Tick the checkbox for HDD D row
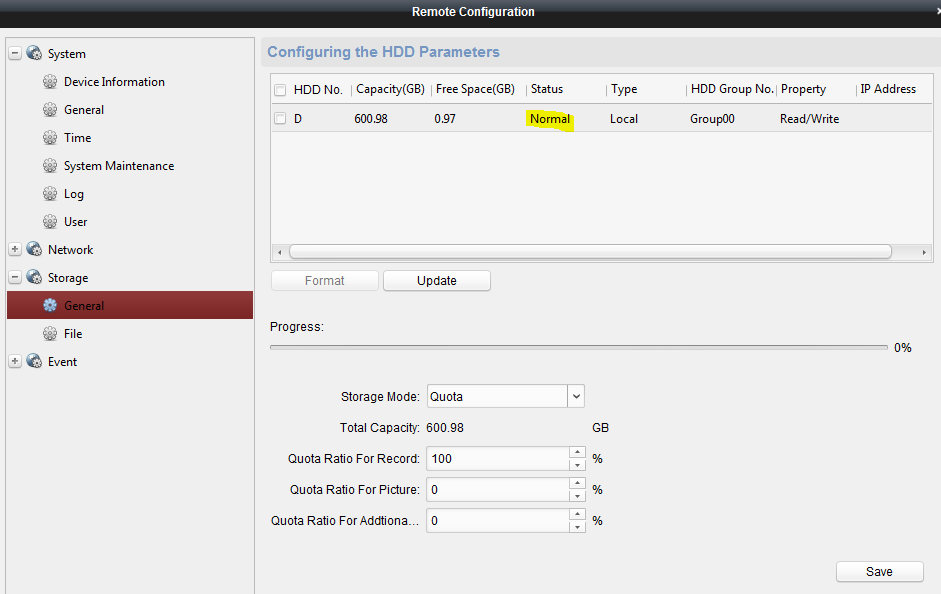941x594 pixels. (x=280, y=119)
